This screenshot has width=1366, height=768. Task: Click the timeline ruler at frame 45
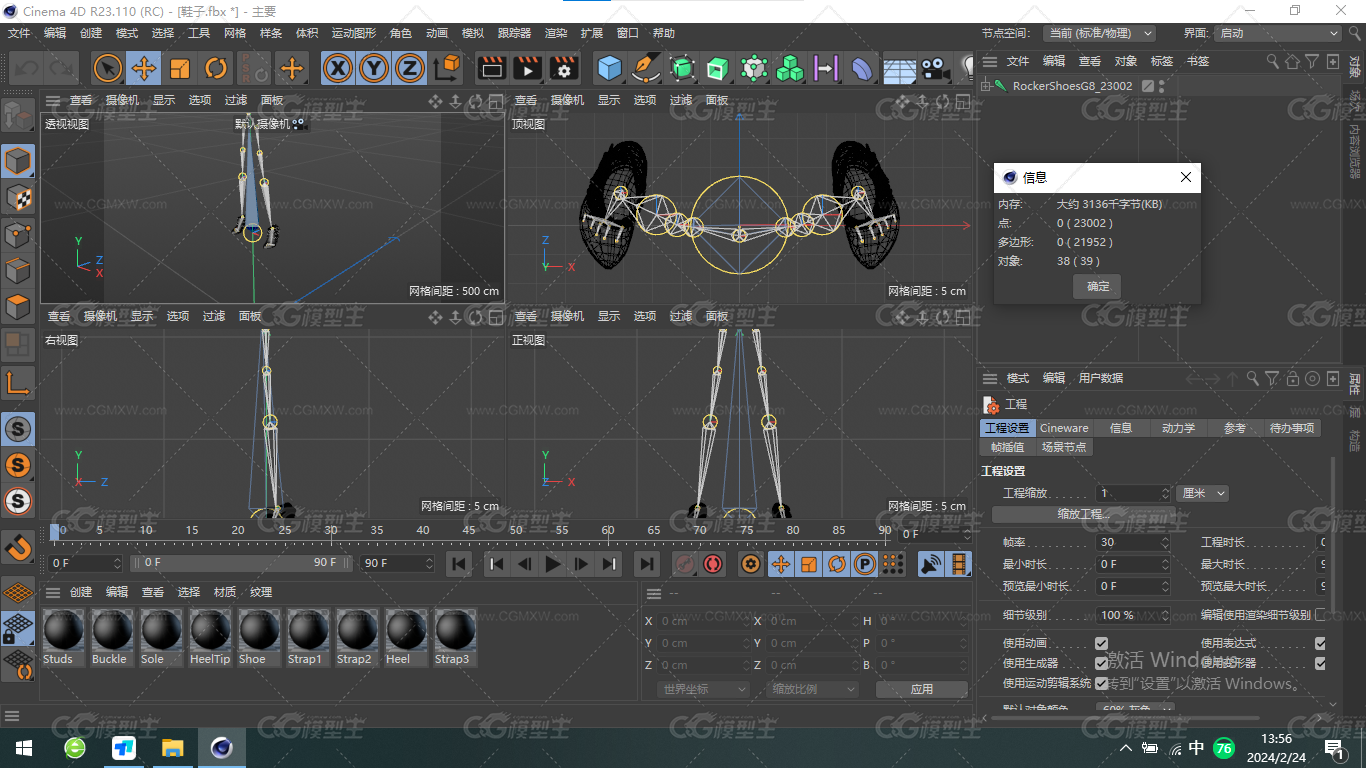[x=469, y=530]
